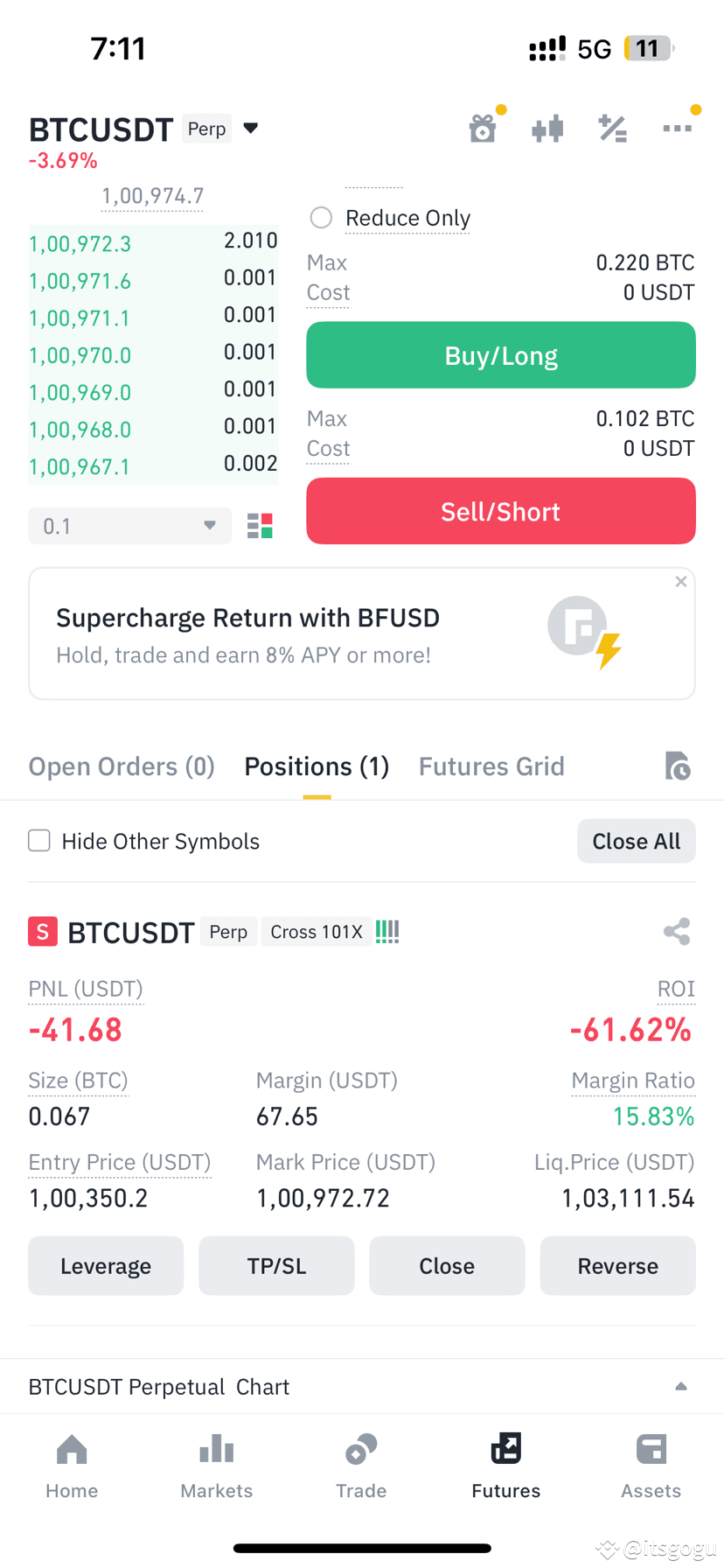Open the three-dot more options menu

point(677,129)
